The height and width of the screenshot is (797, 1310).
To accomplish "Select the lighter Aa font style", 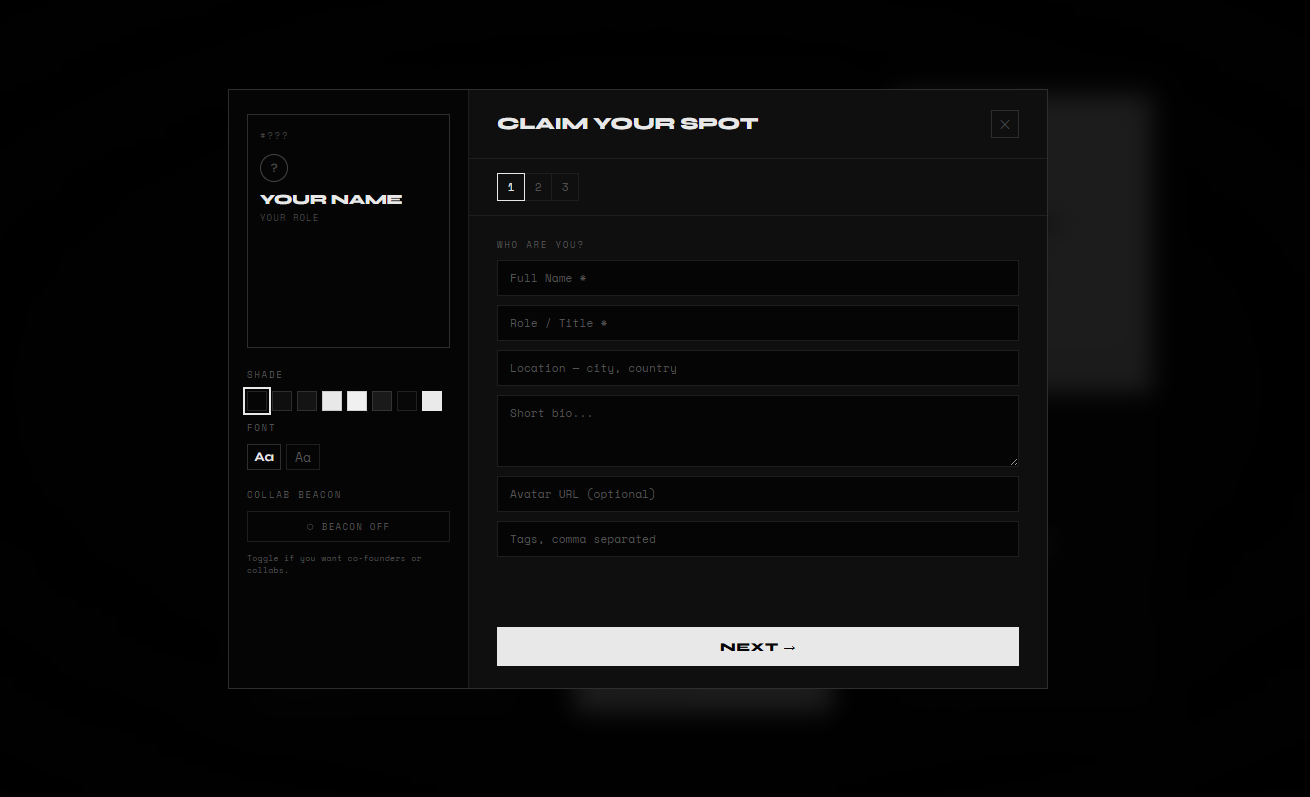I will click(x=302, y=456).
